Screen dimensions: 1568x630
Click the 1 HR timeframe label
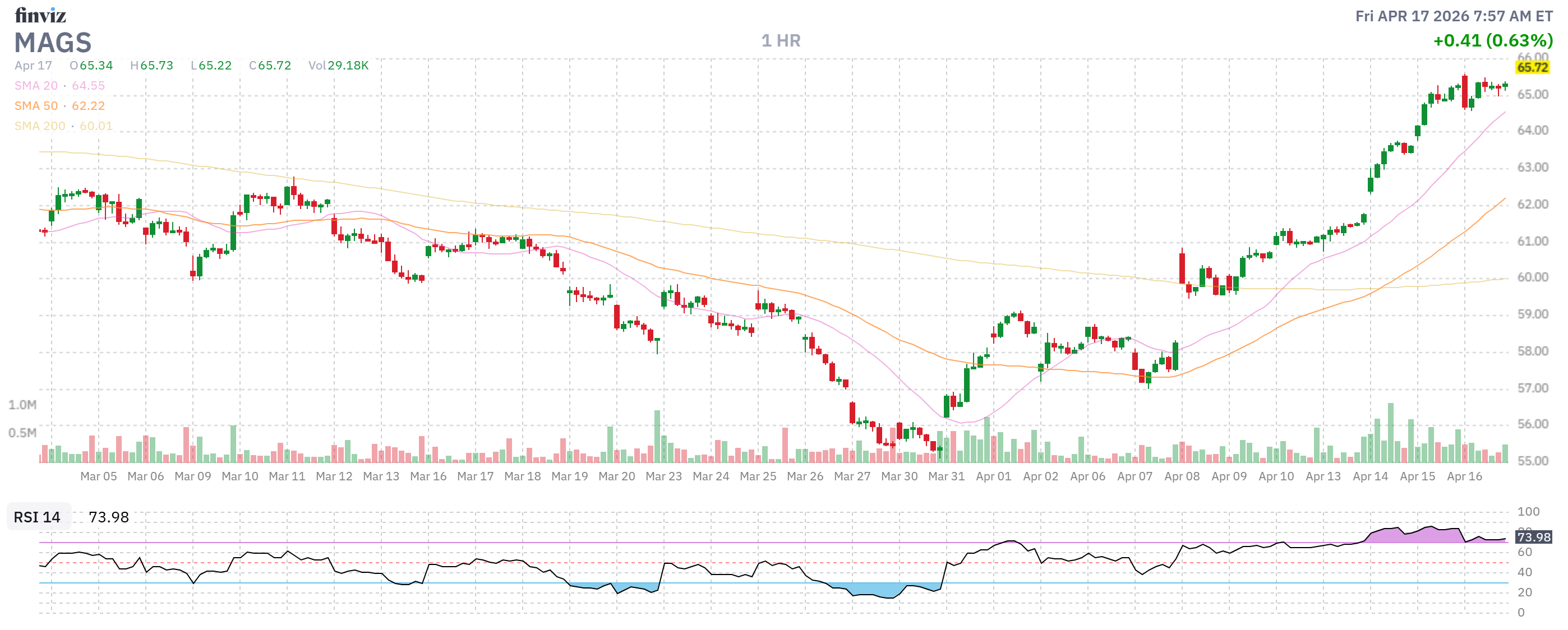tap(781, 41)
